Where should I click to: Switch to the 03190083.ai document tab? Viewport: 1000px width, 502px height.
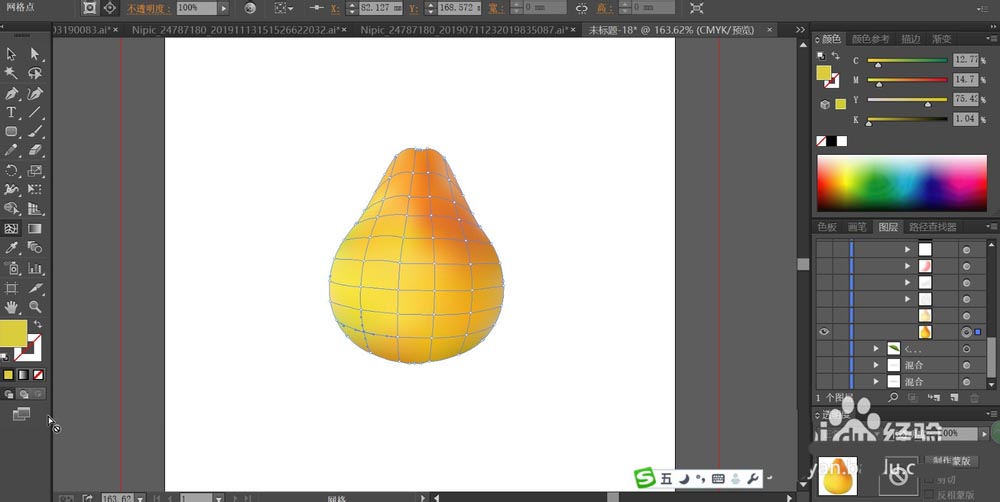(x=85, y=30)
